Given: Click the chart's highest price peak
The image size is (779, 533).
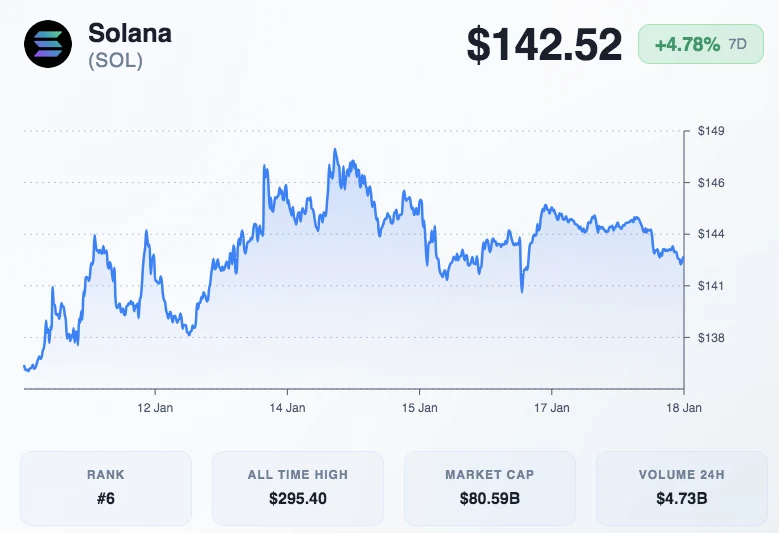Looking at the screenshot, I should click(x=335, y=150).
